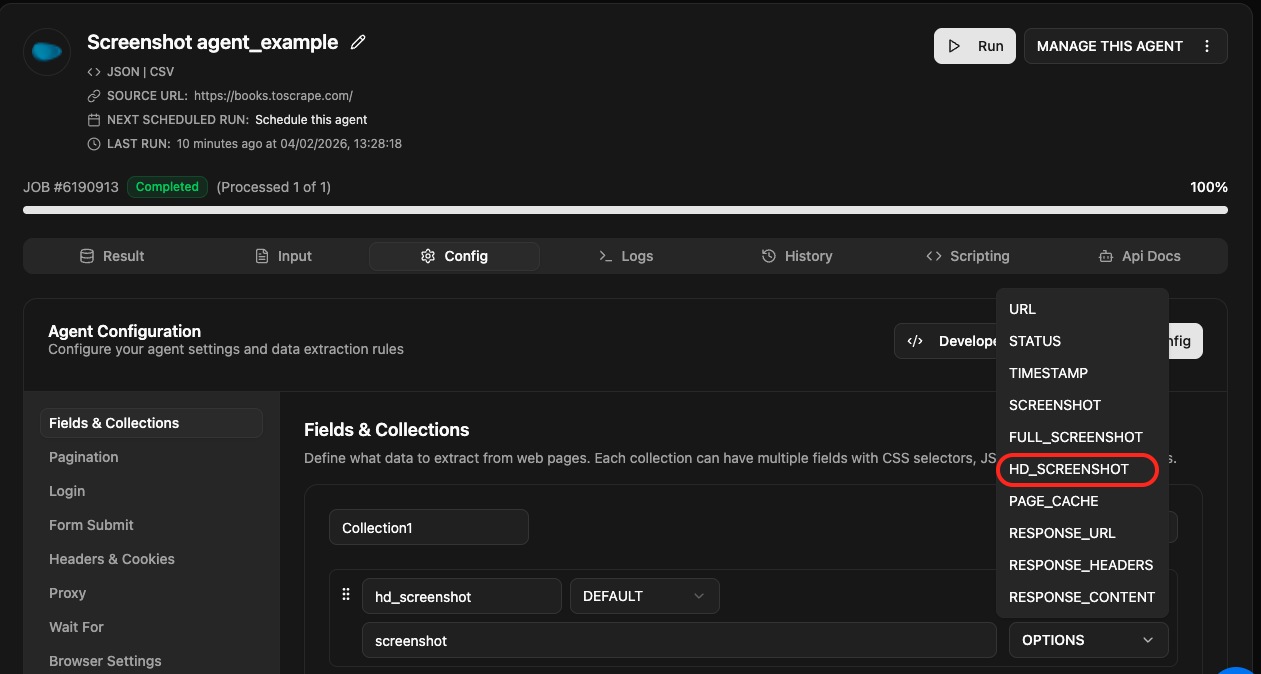
Task: Click the job progress bar
Action: (625, 210)
